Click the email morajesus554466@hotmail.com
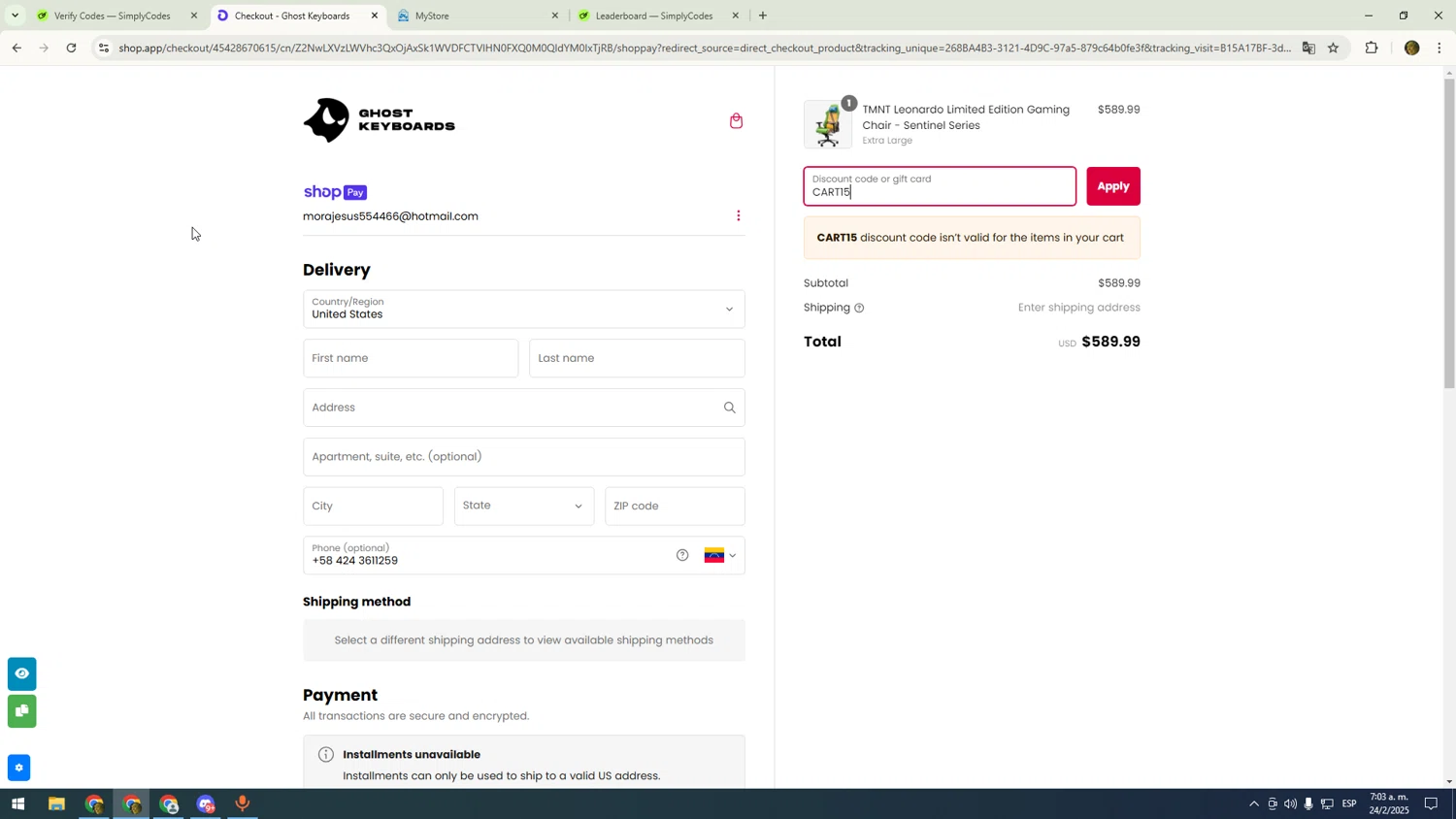Screen dimensions: 1456x819 coord(390,216)
